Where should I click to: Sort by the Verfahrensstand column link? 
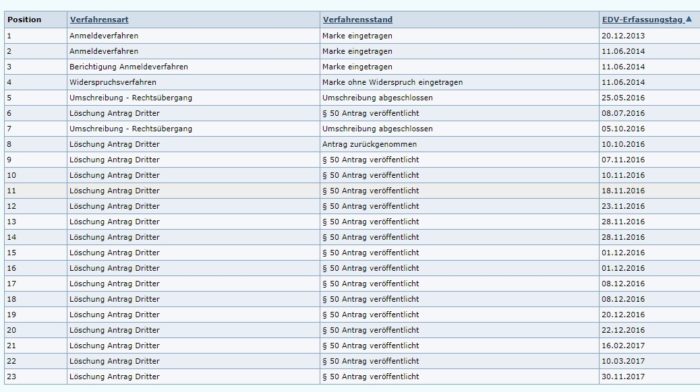[x=358, y=20]
